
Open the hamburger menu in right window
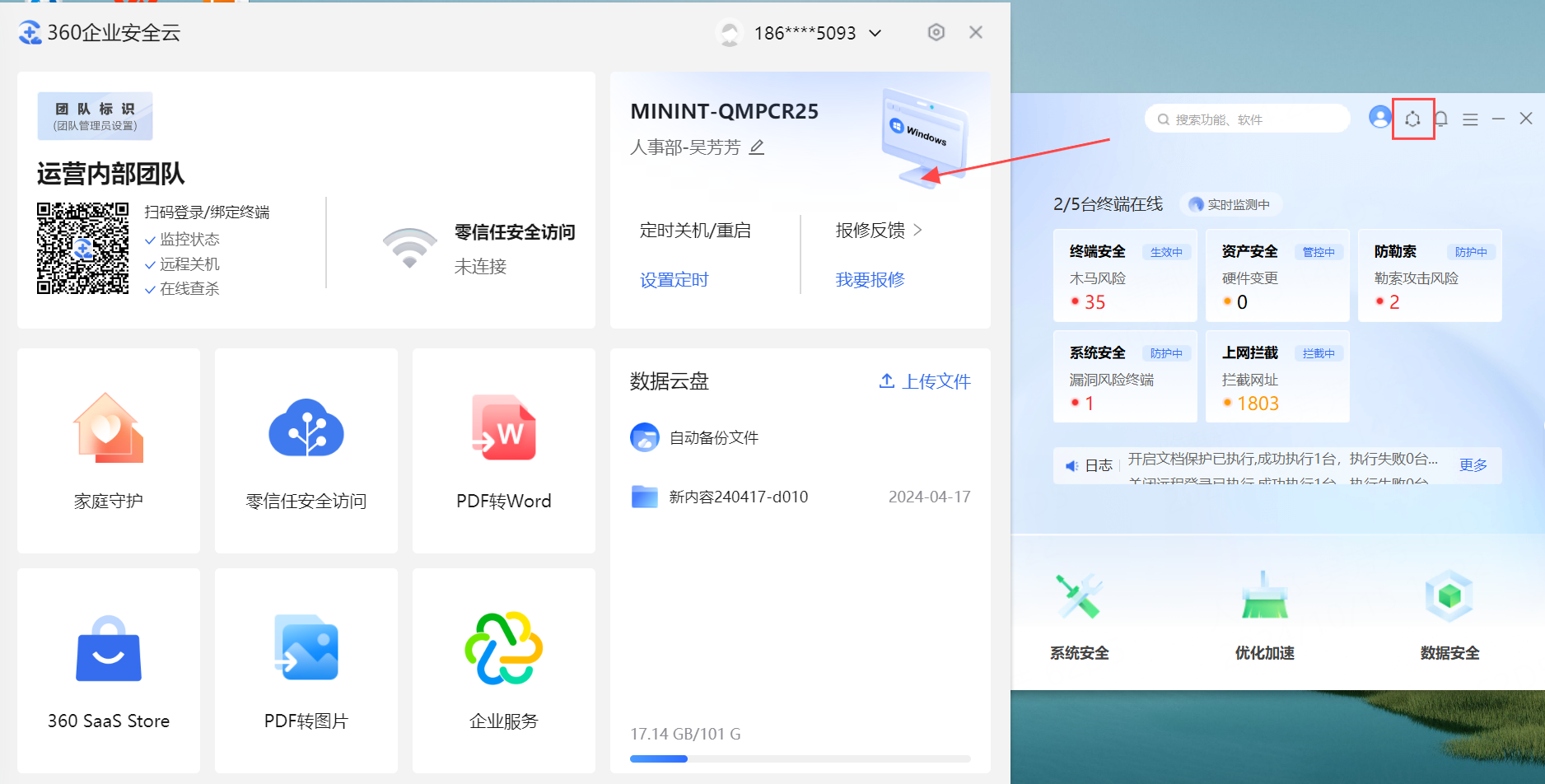click(x=1470, y=119)
